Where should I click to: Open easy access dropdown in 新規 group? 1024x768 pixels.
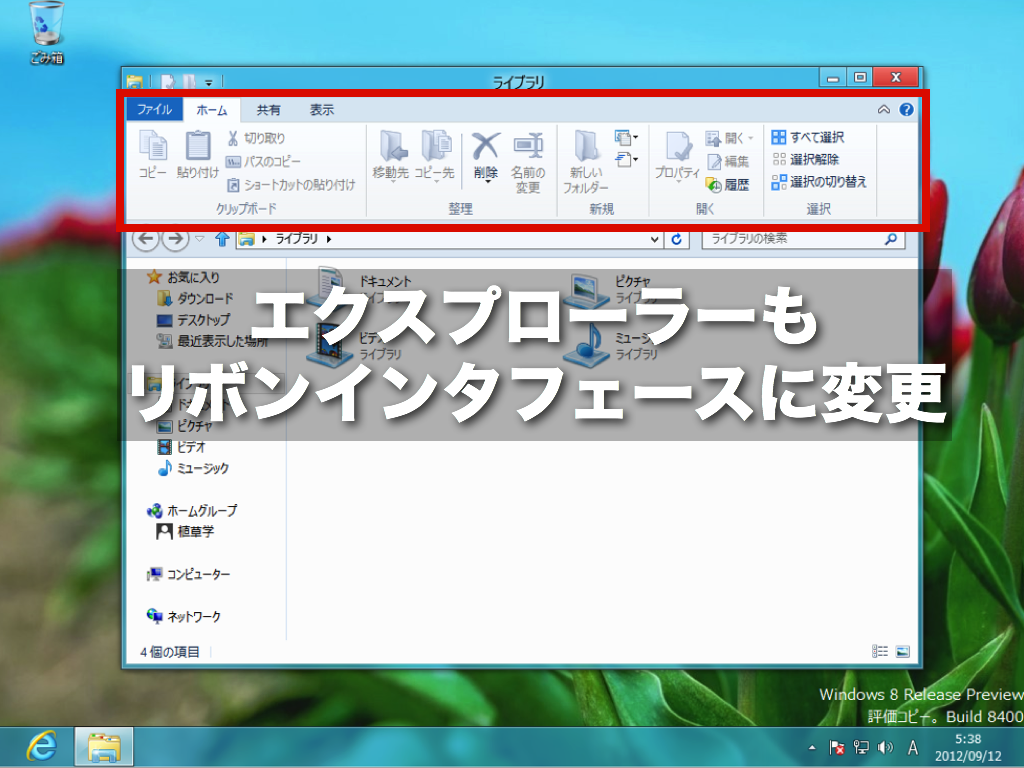click(x=626, y=159)
